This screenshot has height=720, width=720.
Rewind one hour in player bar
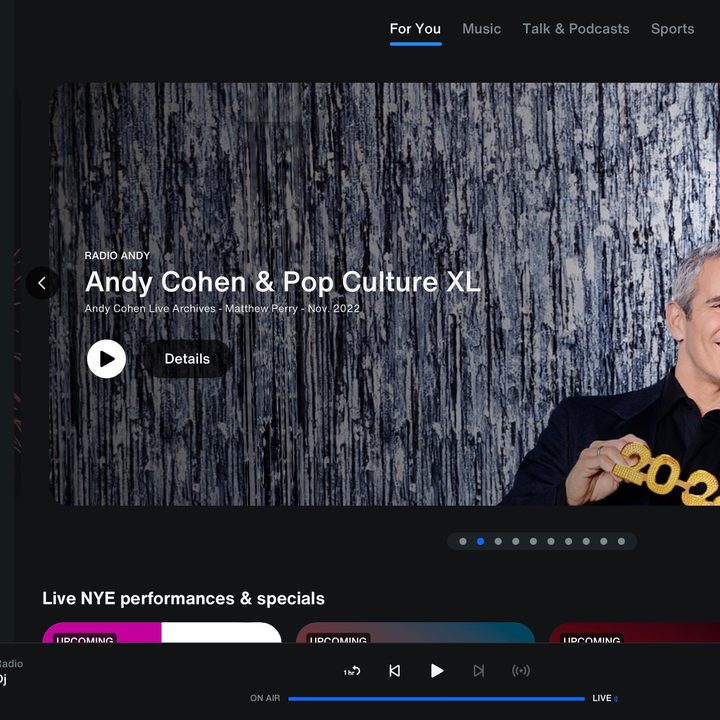(x=352, y=671)
